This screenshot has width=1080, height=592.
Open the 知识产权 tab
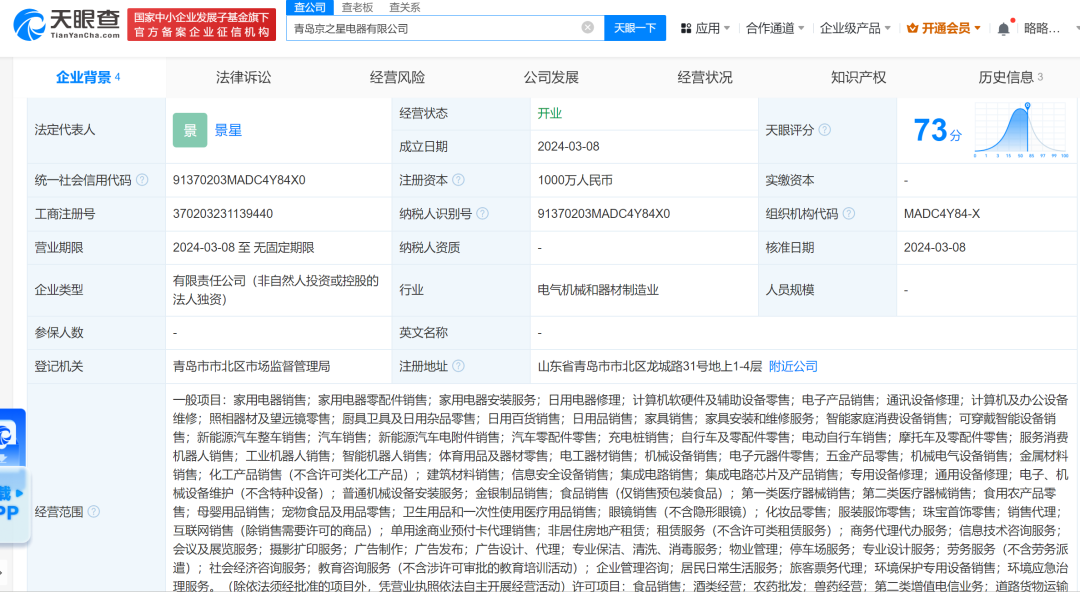pyautogui.click(x=858, y=77)
